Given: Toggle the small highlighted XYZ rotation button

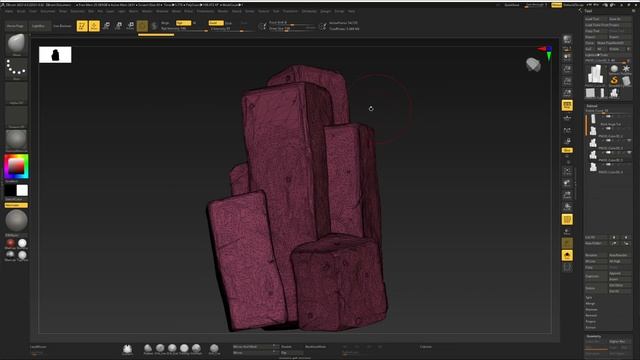Looking at the screenshot, I should click(x=567, y=150).
